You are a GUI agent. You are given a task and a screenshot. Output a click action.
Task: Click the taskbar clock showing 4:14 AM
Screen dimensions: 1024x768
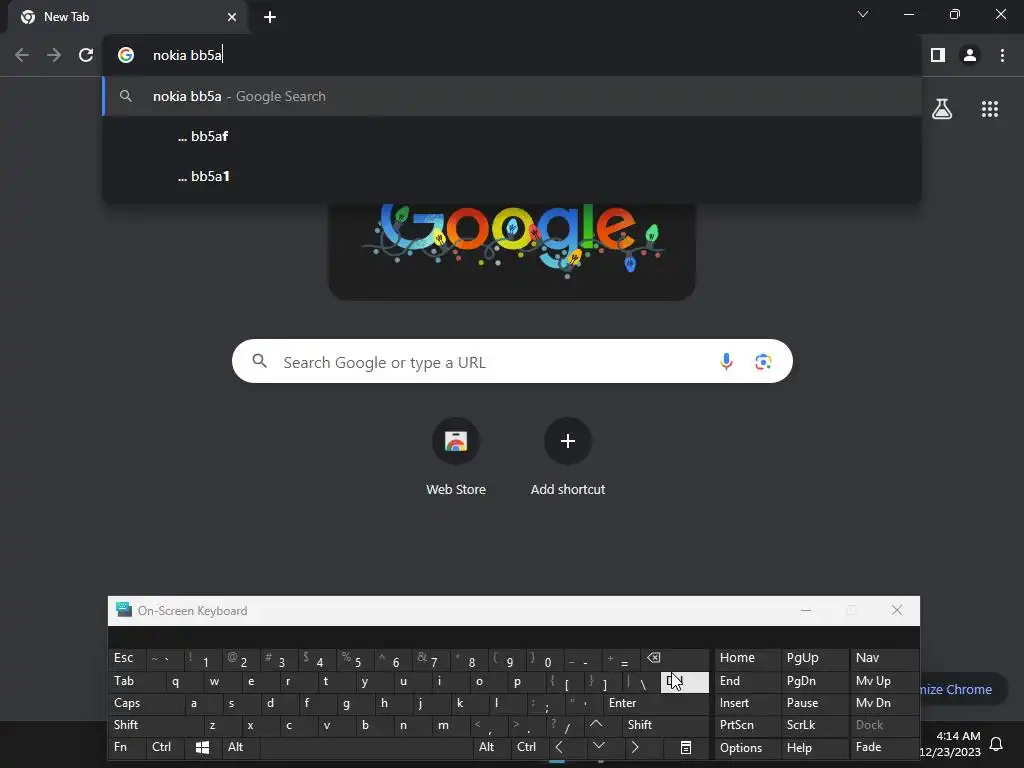[951, 744]
